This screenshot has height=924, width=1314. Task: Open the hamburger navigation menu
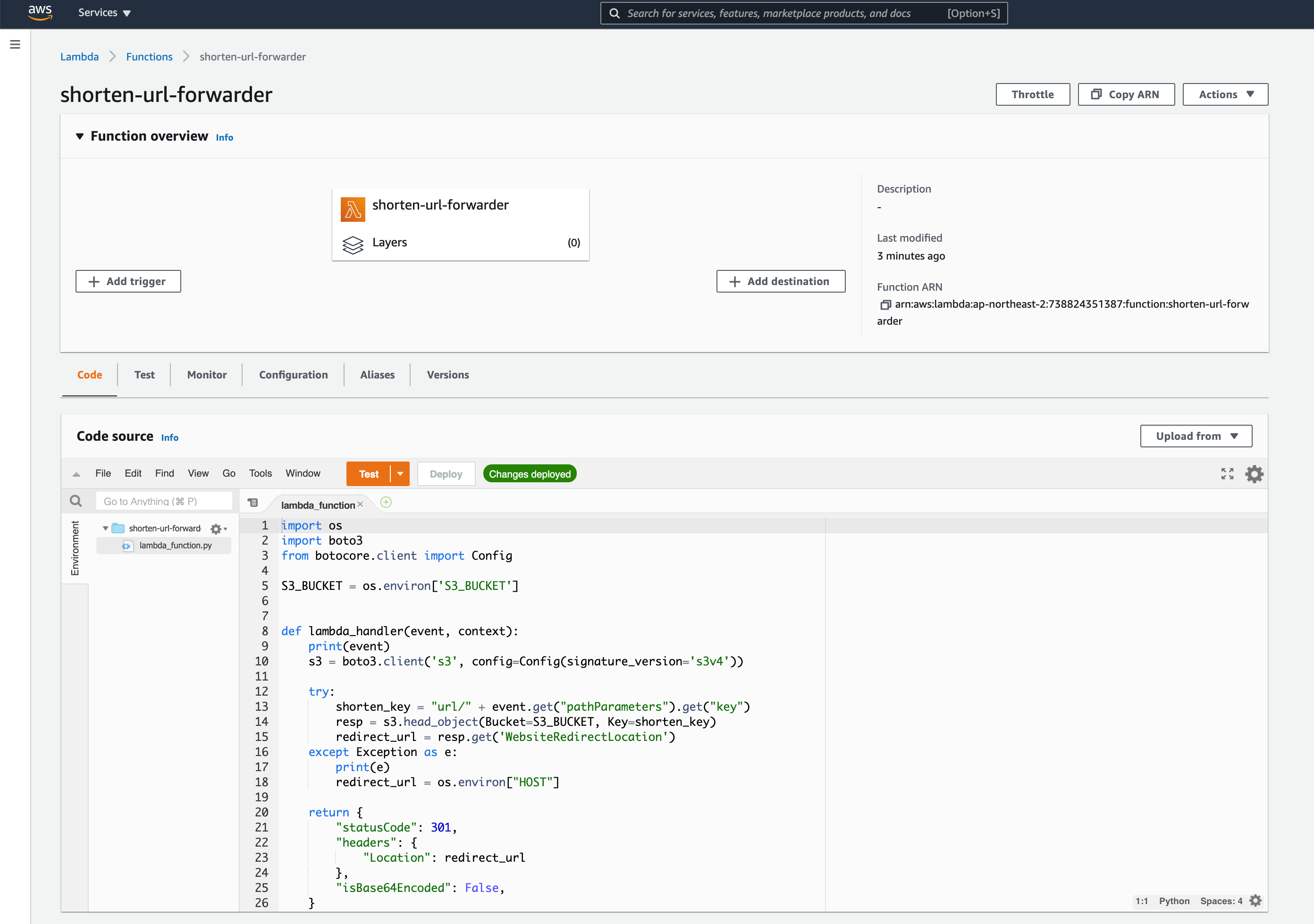(x=16, y=44)
